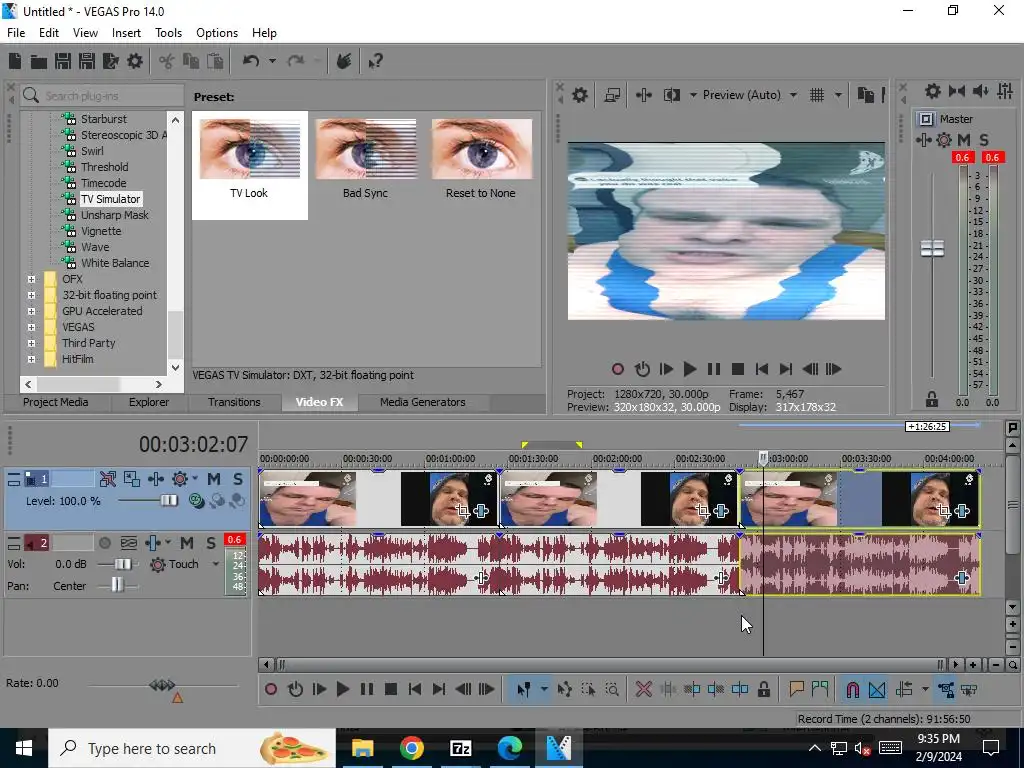Open the Options menu

point(217,33)
